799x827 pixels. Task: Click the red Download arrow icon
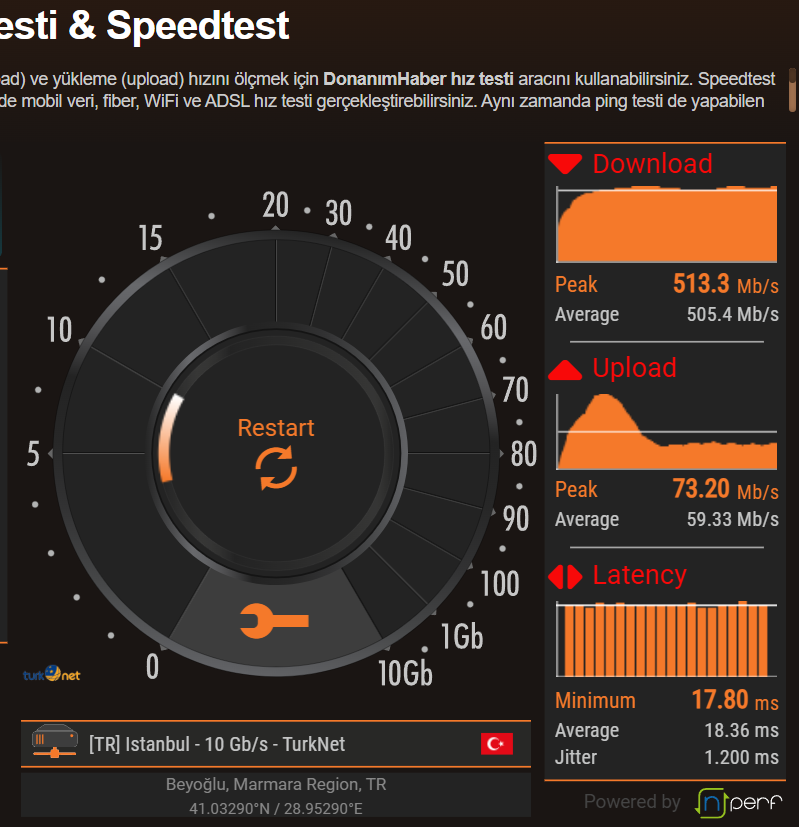pyautogui.click(x=565, y=164)
